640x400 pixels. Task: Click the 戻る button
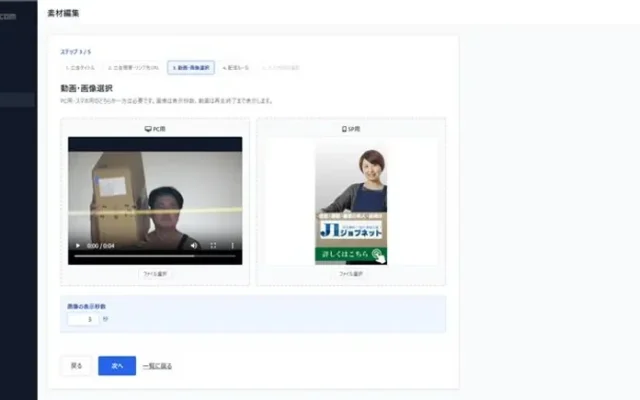point(76,366)
